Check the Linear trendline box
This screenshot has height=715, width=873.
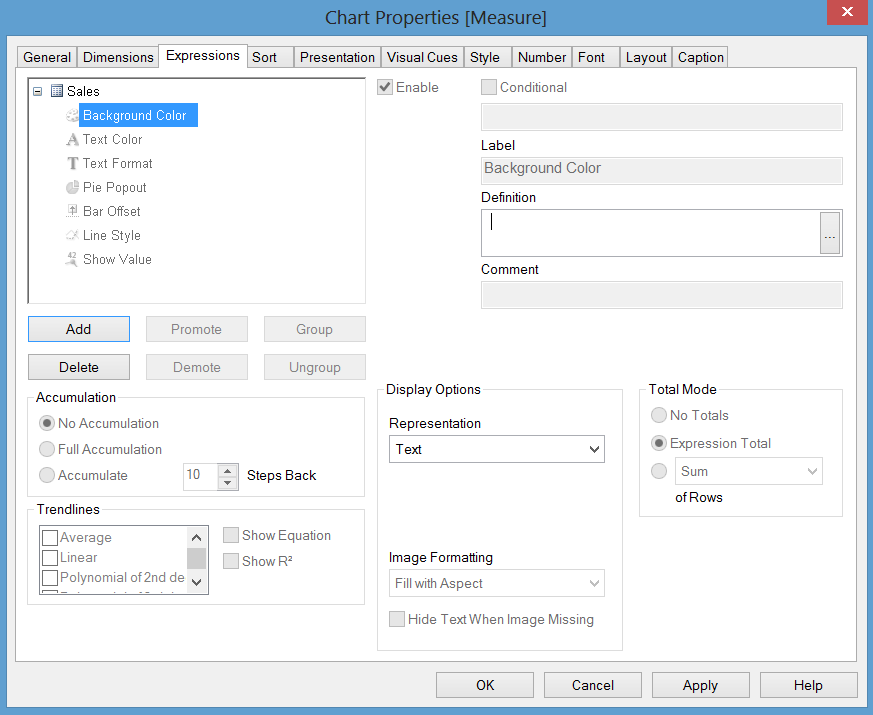50,557
